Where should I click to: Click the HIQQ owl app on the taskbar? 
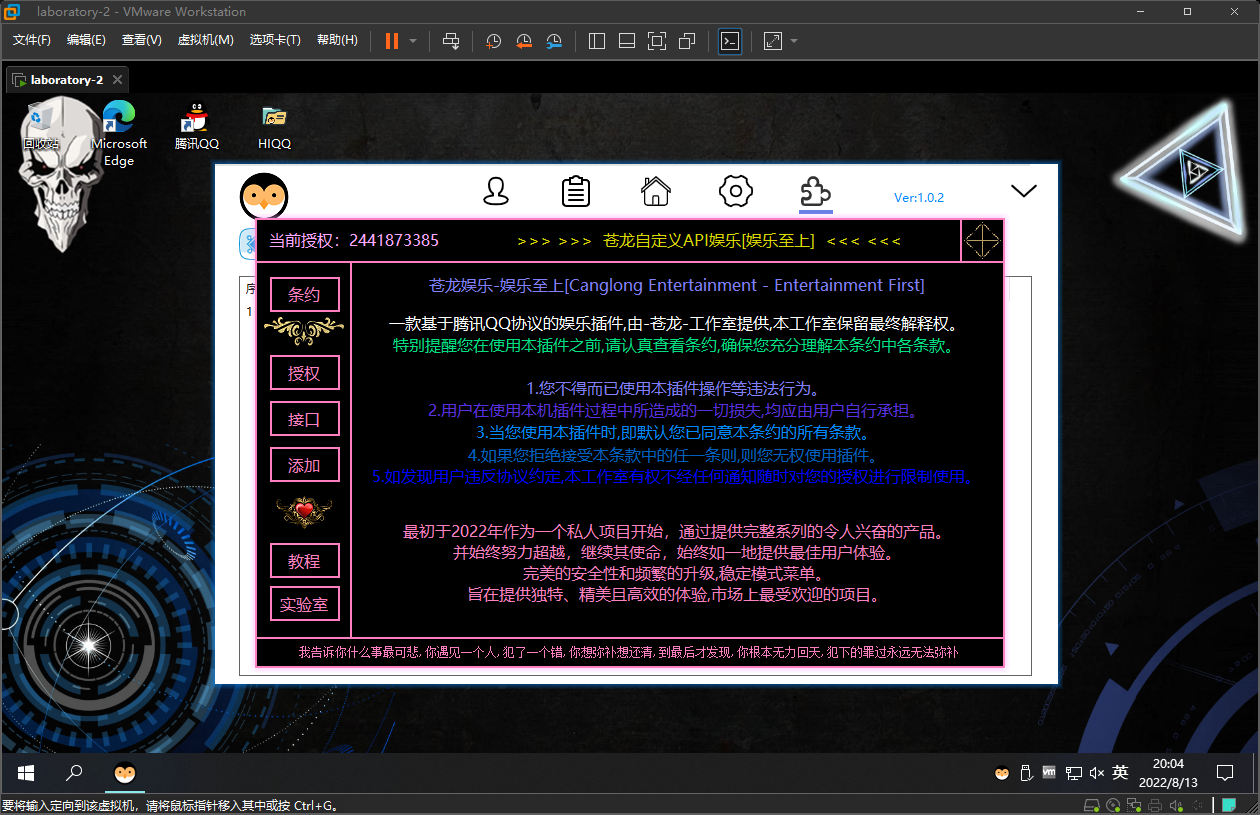click(x=125, y=773)
